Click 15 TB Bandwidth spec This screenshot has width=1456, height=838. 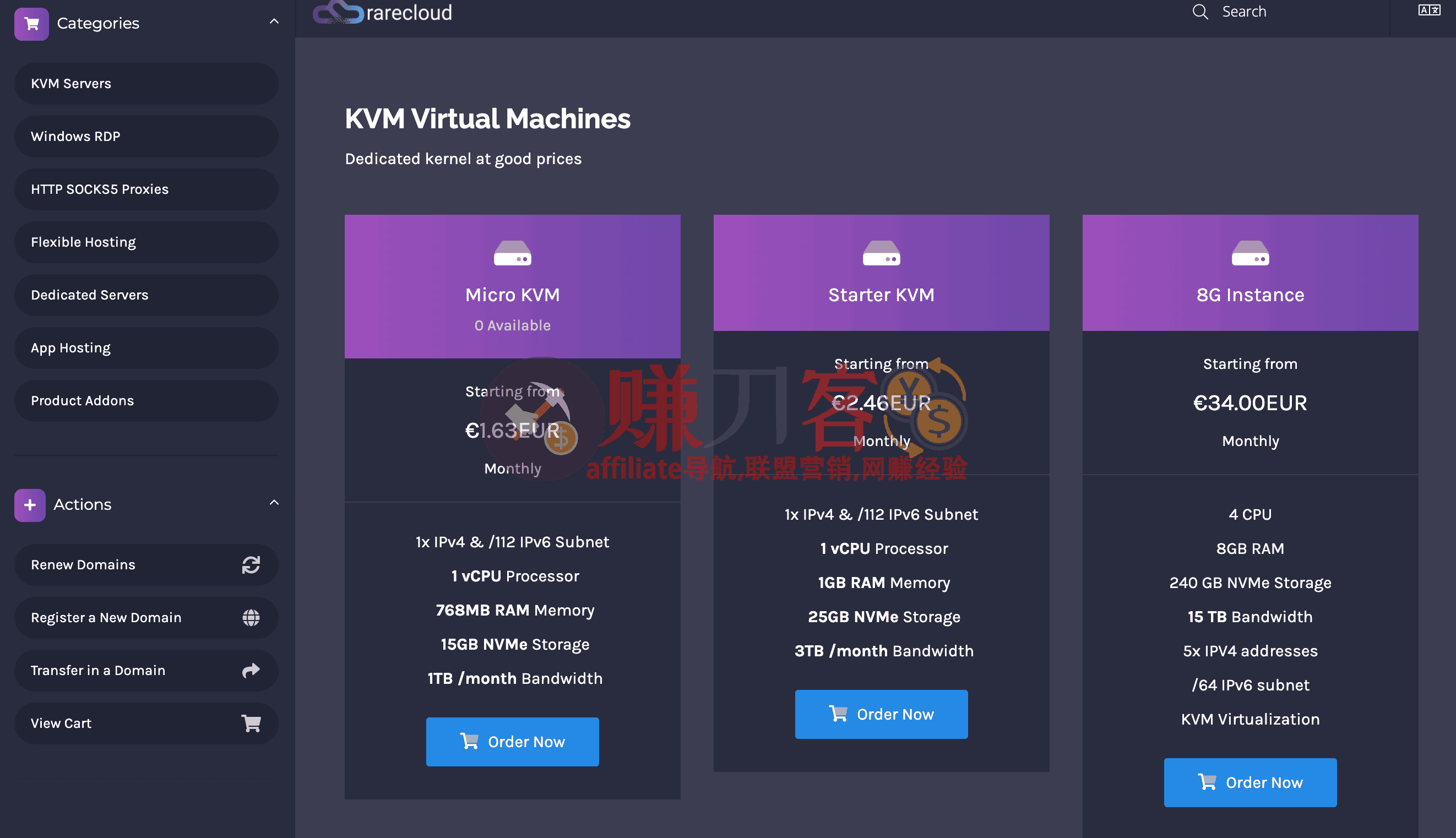(1250, 617)
